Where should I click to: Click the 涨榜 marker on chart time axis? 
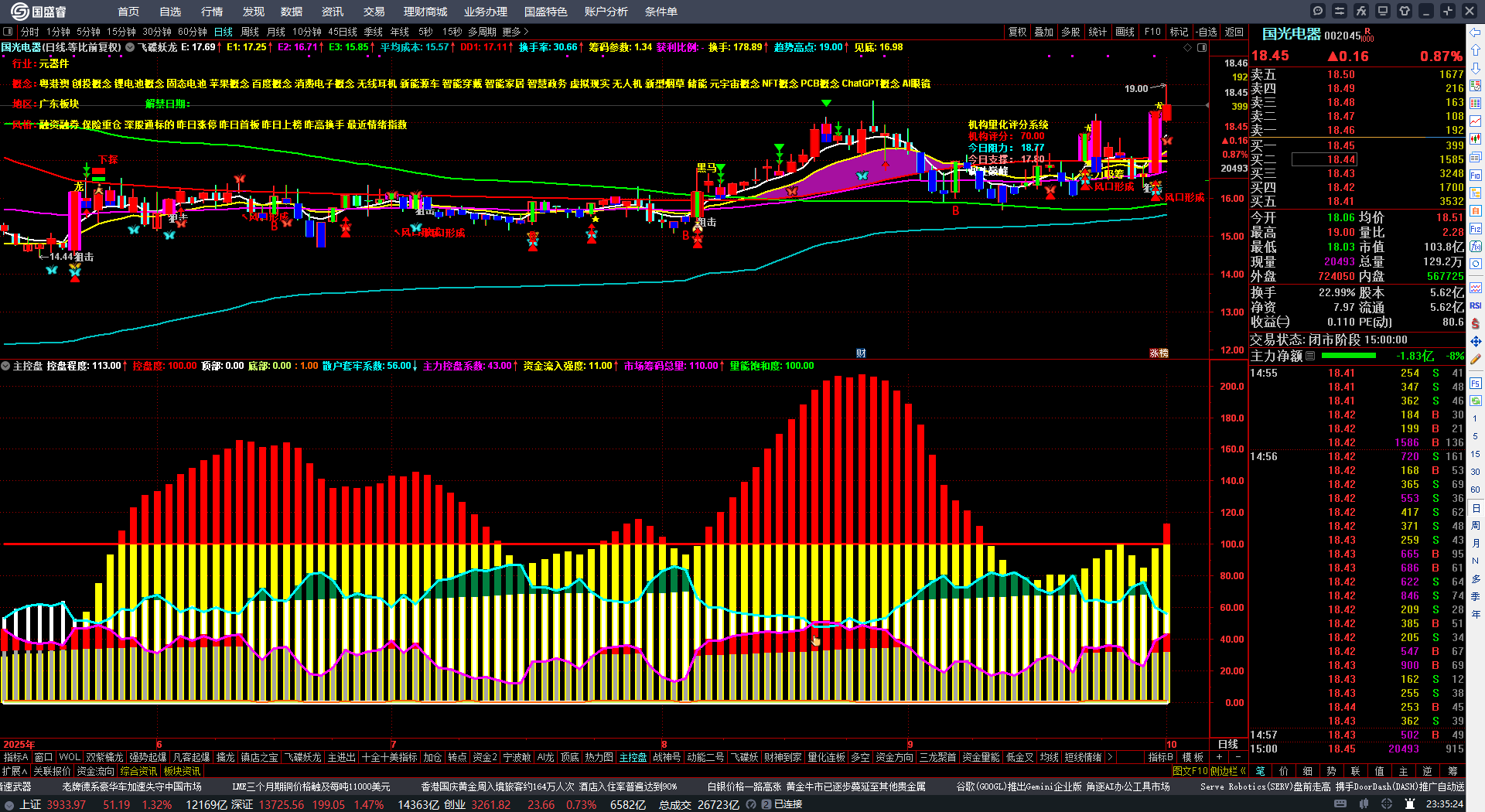coord(1159,353)
